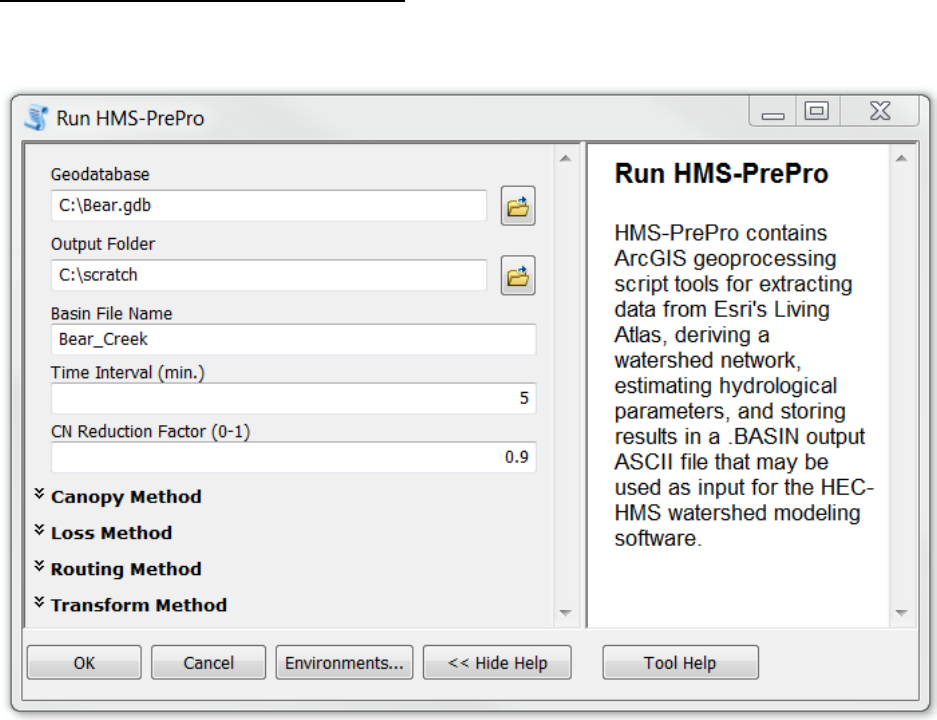The width and height of the screenshot is (937, 720).
Task: Click the parameters pane scroll down arrow
Action: 565,612
